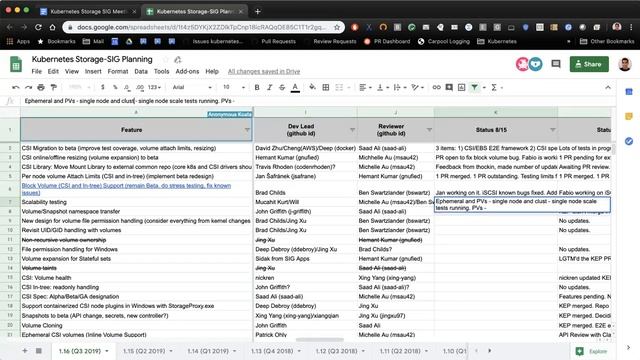Click the Google Sheets home icon
The height and width of the screenshot is (360, 640).
tap(16, 64)
